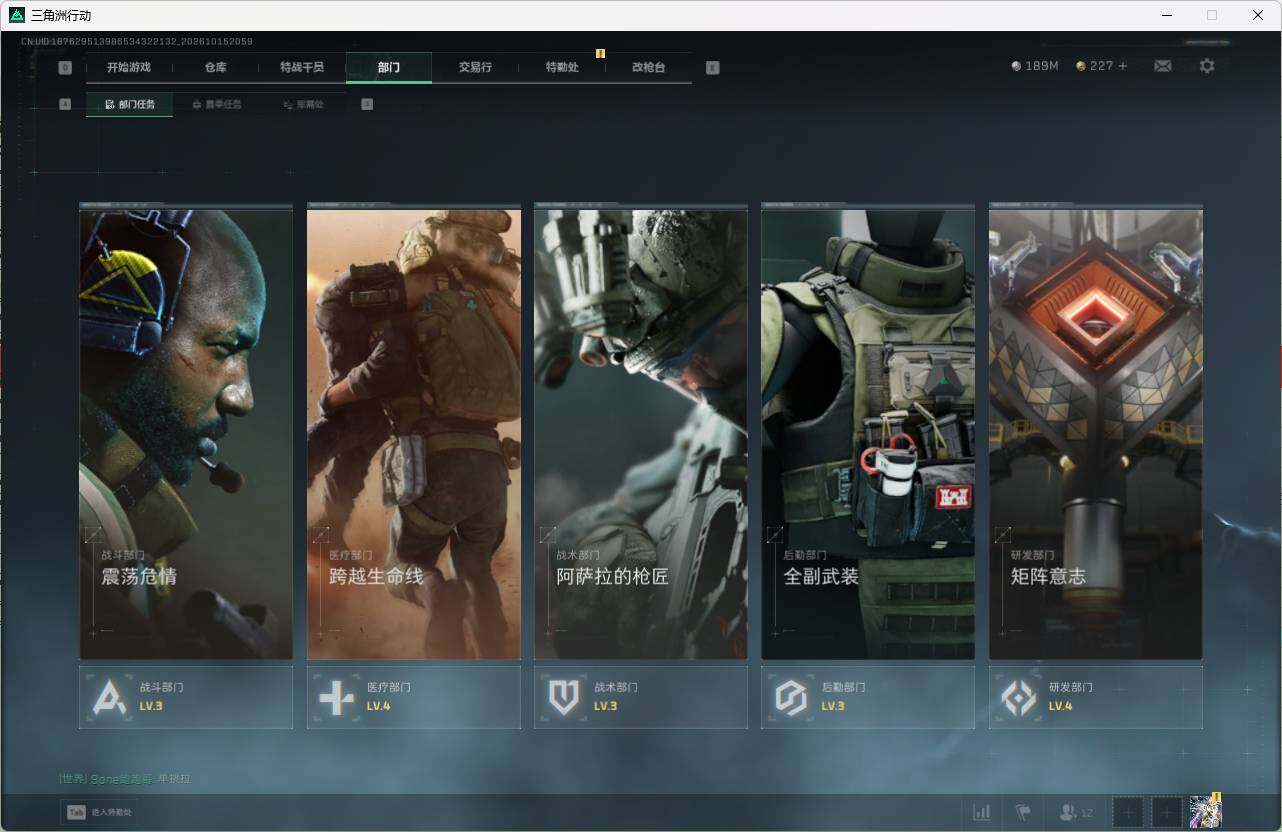Open the mail envelope icon
Image resolution: width=1282 pixels, height=832 pixels.
[1162, 66]
